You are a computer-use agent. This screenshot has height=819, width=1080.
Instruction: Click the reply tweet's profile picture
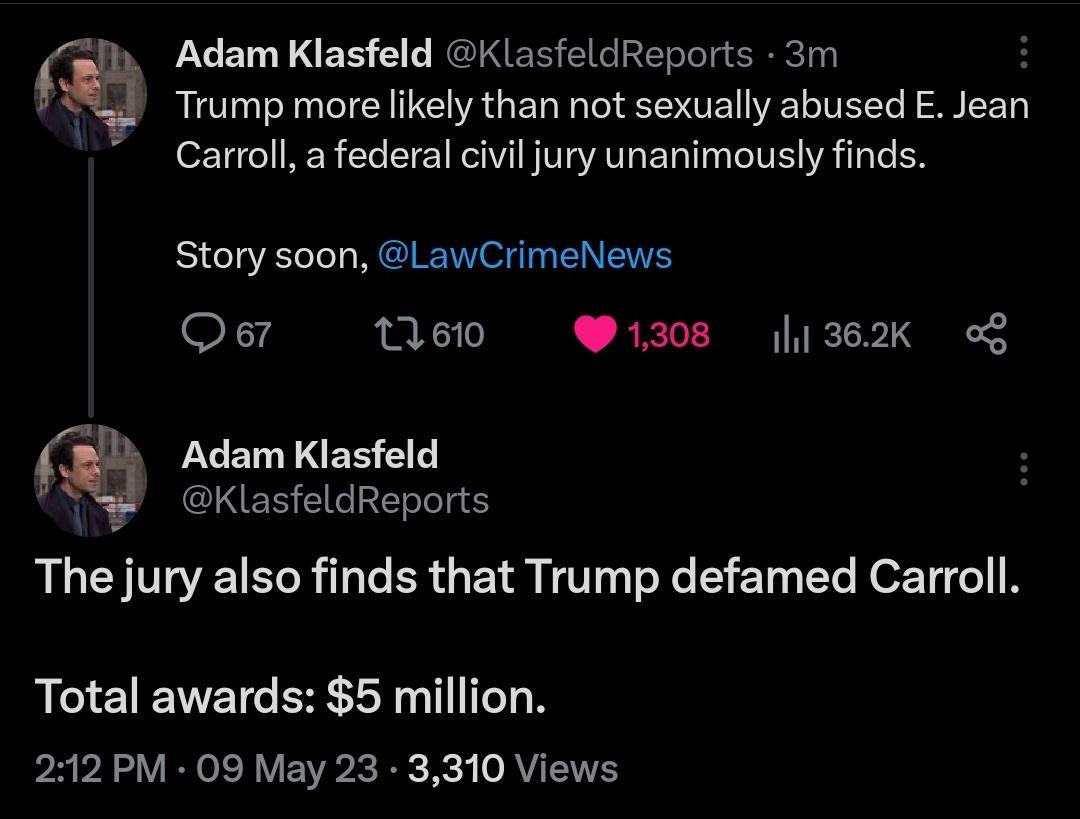point(91,480)
